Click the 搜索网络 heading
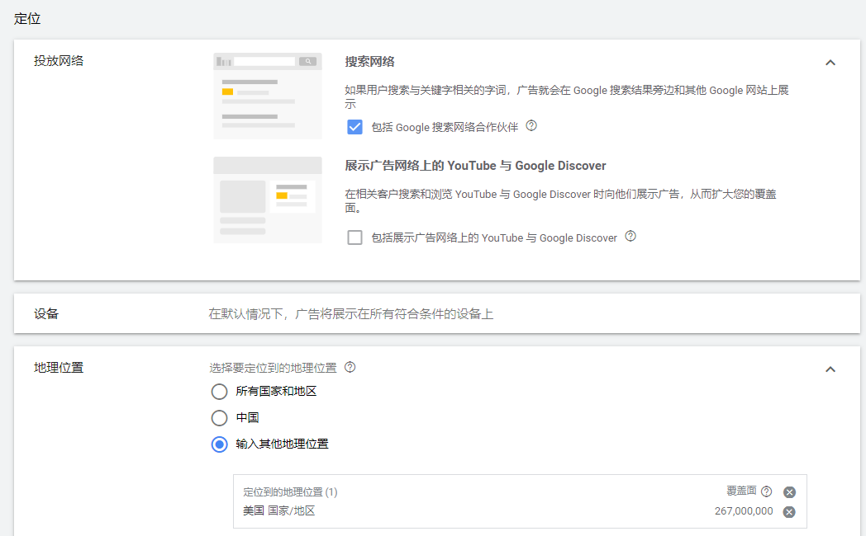The height and width of the screenshot is (536, 866). pyautogui.click(x=369, y=61)
